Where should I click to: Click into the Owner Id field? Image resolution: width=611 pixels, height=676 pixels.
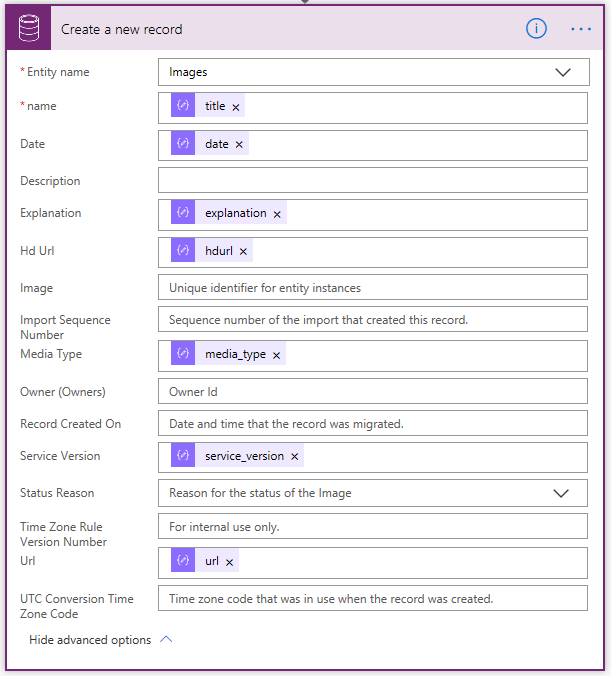click(372, 392)
